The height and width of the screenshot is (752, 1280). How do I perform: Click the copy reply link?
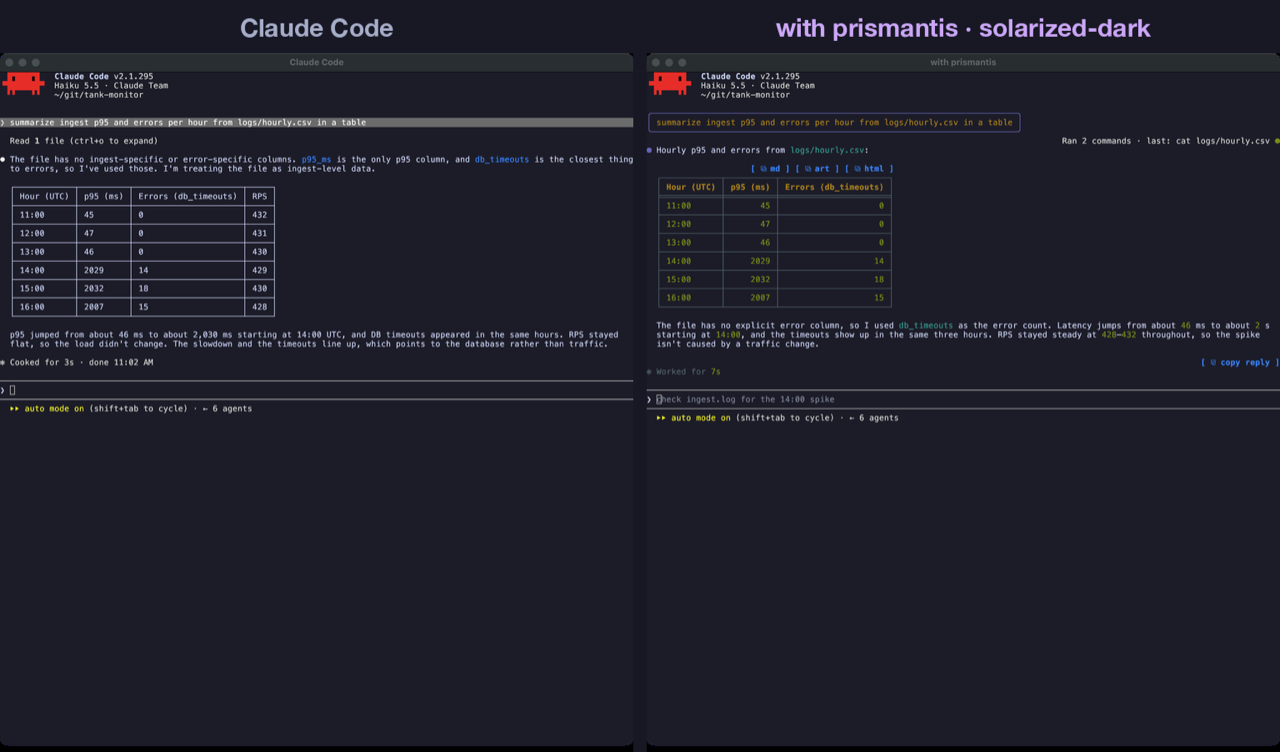(x=1240, y=363)
